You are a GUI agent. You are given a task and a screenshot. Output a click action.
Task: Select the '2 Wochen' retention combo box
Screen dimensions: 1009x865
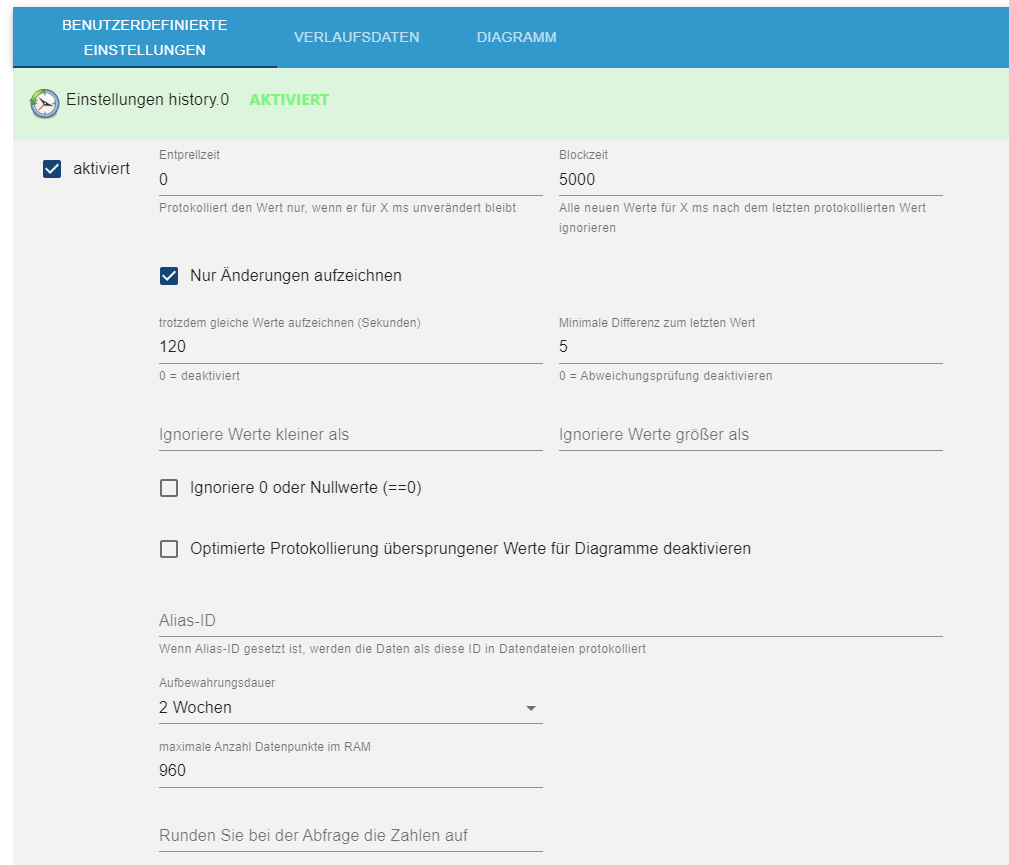(x=340, y=708)
